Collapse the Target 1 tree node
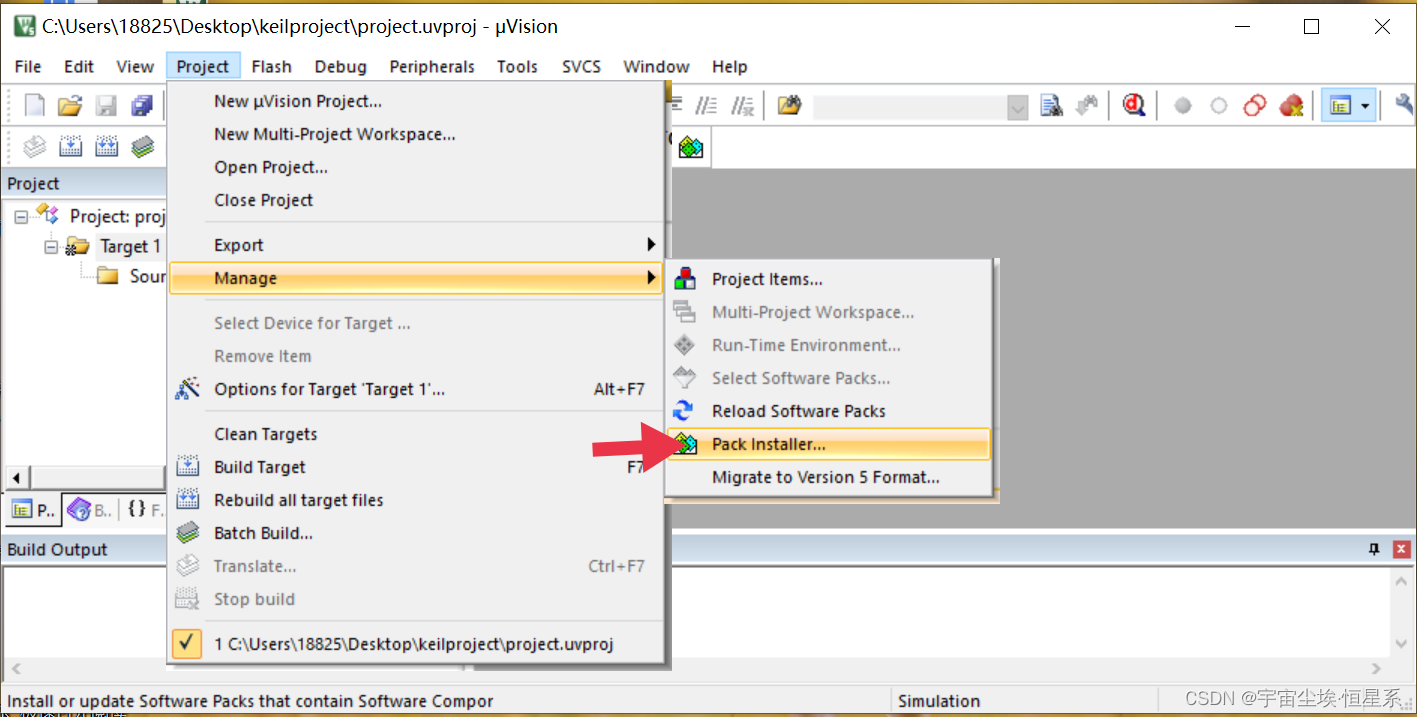1417x717 pixels. (51, 247)
